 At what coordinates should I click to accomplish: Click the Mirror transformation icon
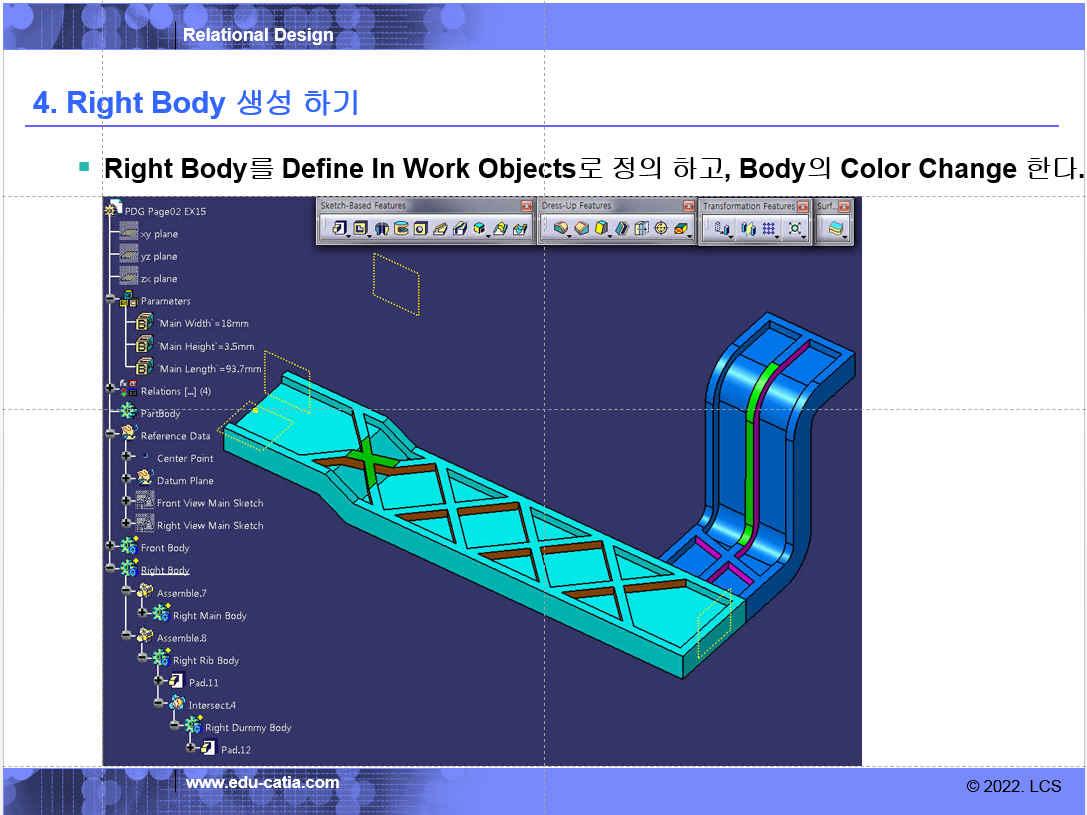point(748,229)
